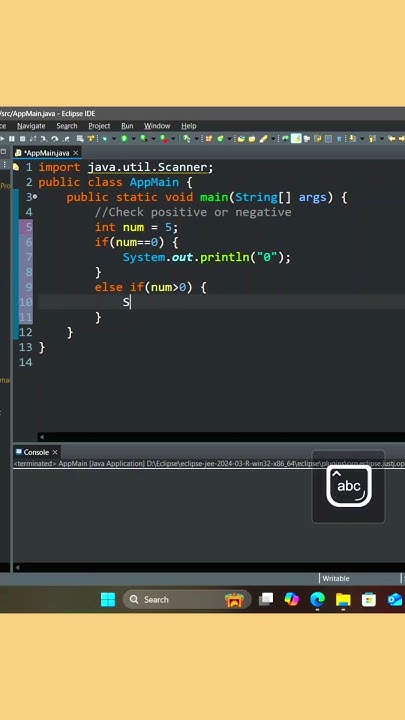Click the console horizontal scrollbar left arrow
Image resolution: width=405 pixels, height=720 pixels.
tap(17, 568)
